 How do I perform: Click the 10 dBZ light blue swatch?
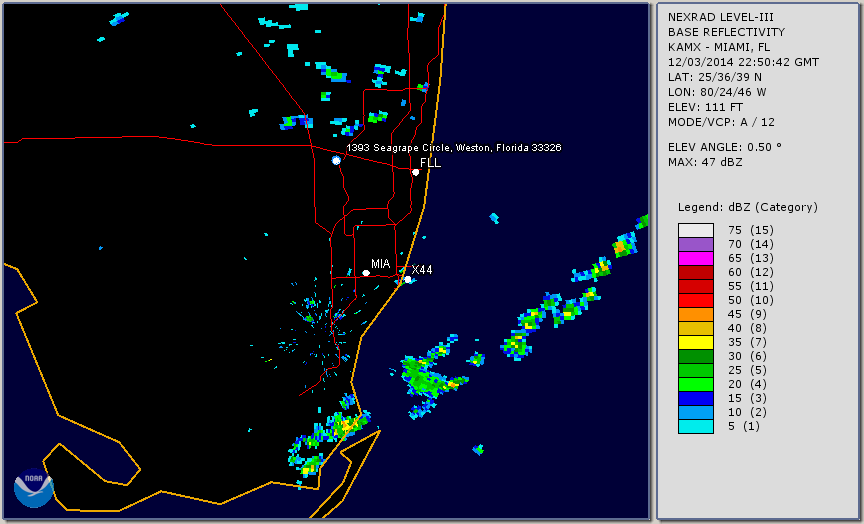pos(695,413)
